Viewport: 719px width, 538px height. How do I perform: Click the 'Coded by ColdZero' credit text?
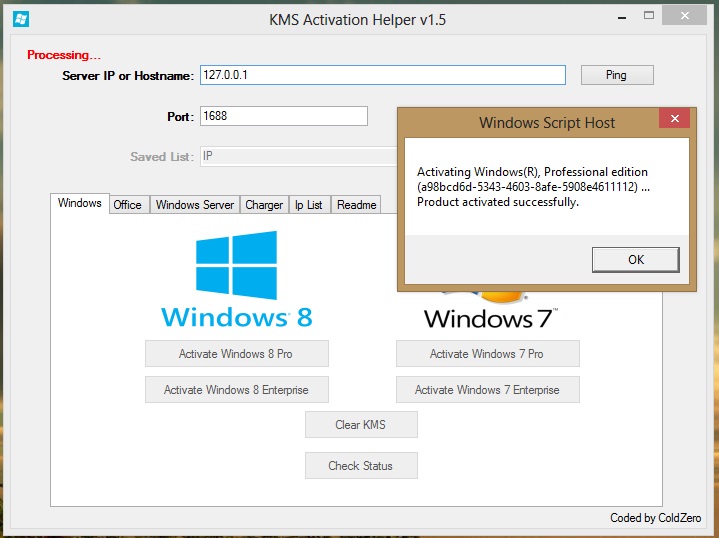coord(655,518)
